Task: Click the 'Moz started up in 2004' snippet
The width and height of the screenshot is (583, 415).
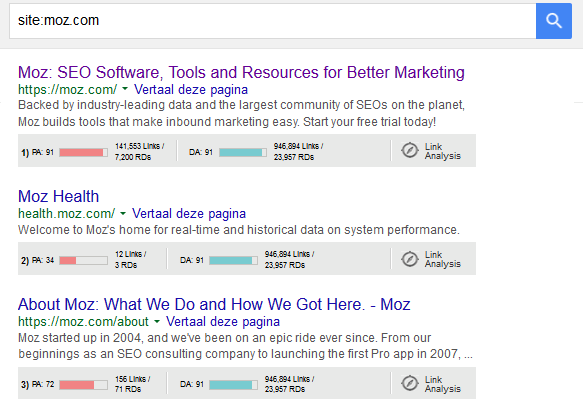Action: pos(245,346)
